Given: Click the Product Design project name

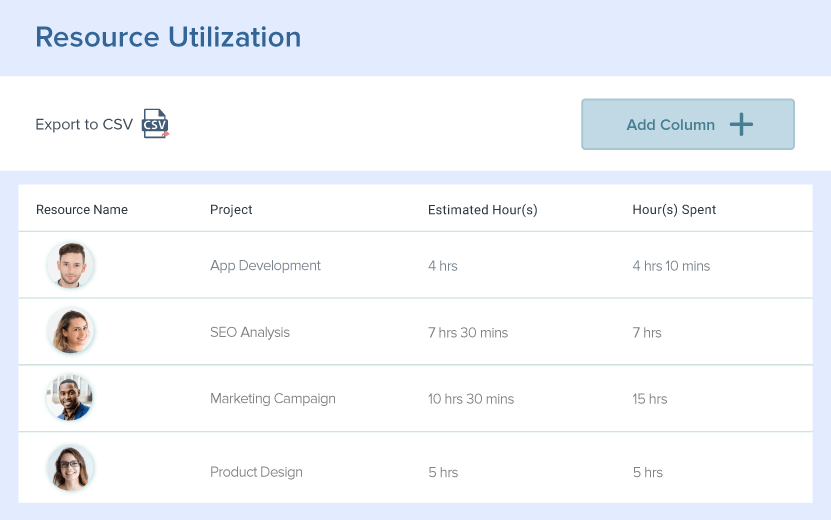Looking at the screenshot, I should click(256, 472).
